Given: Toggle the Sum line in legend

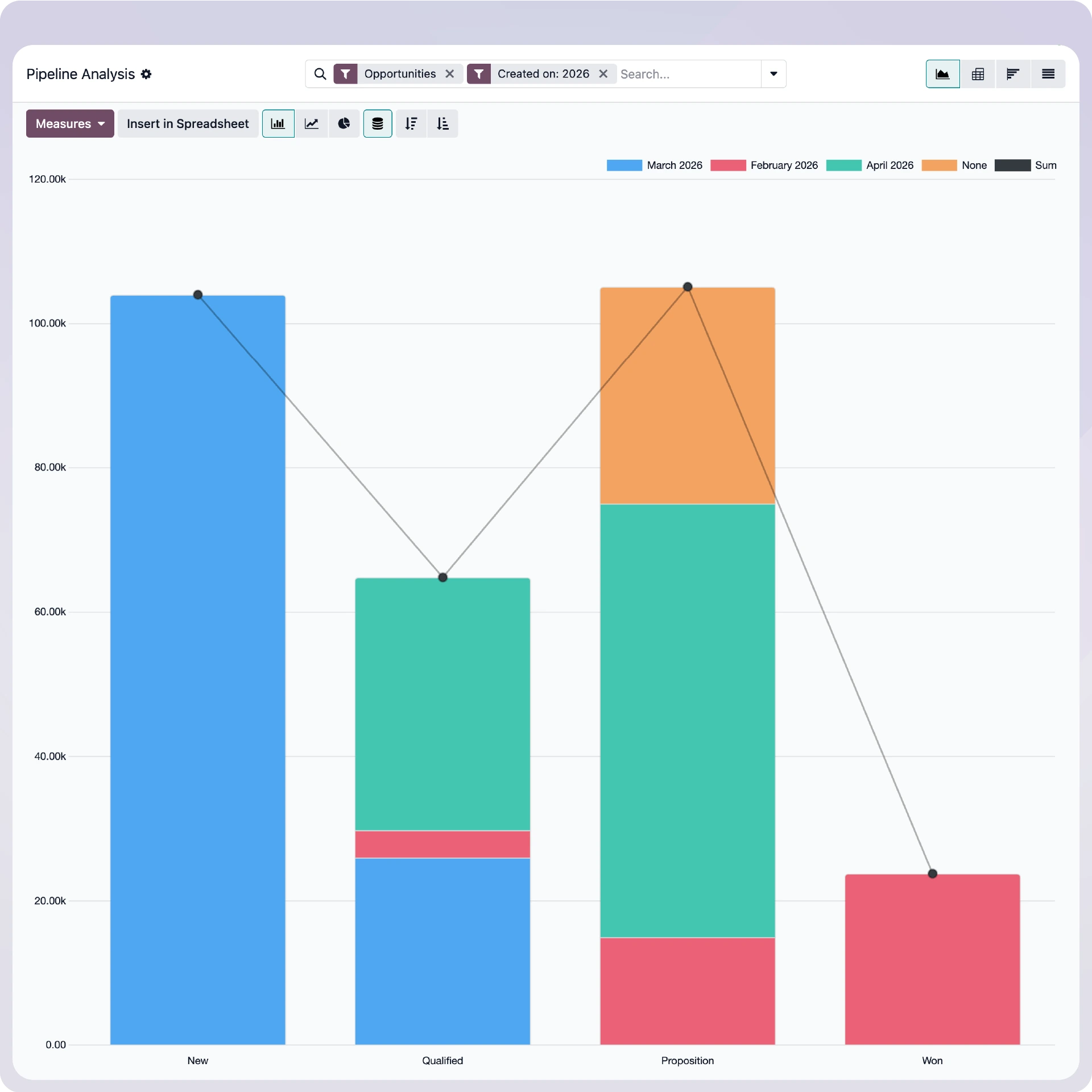Looking at the screenshot, I should click(x=1045, y=166).
